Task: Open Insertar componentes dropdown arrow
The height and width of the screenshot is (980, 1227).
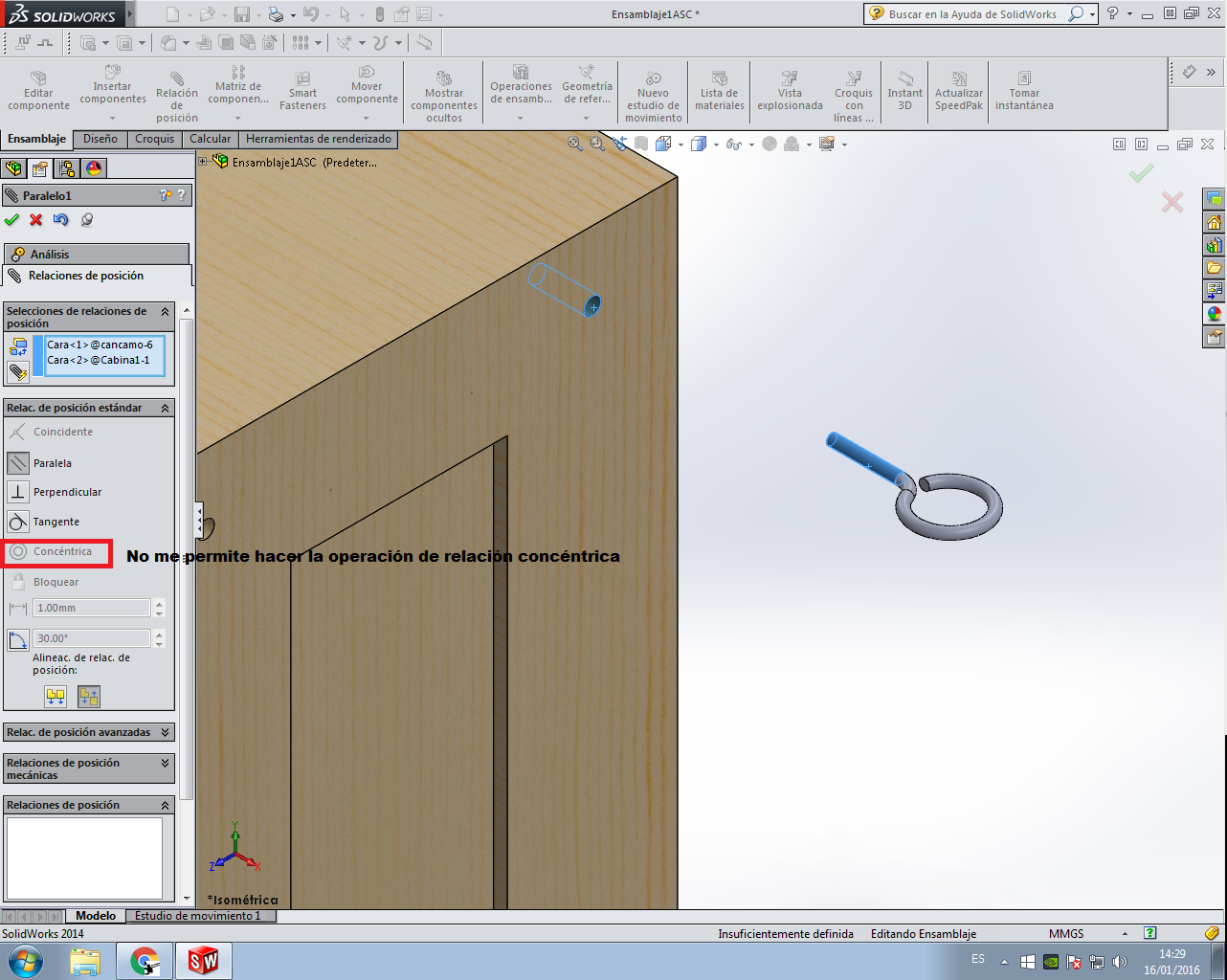Action: pyautogui.click(x=113, y=119)
